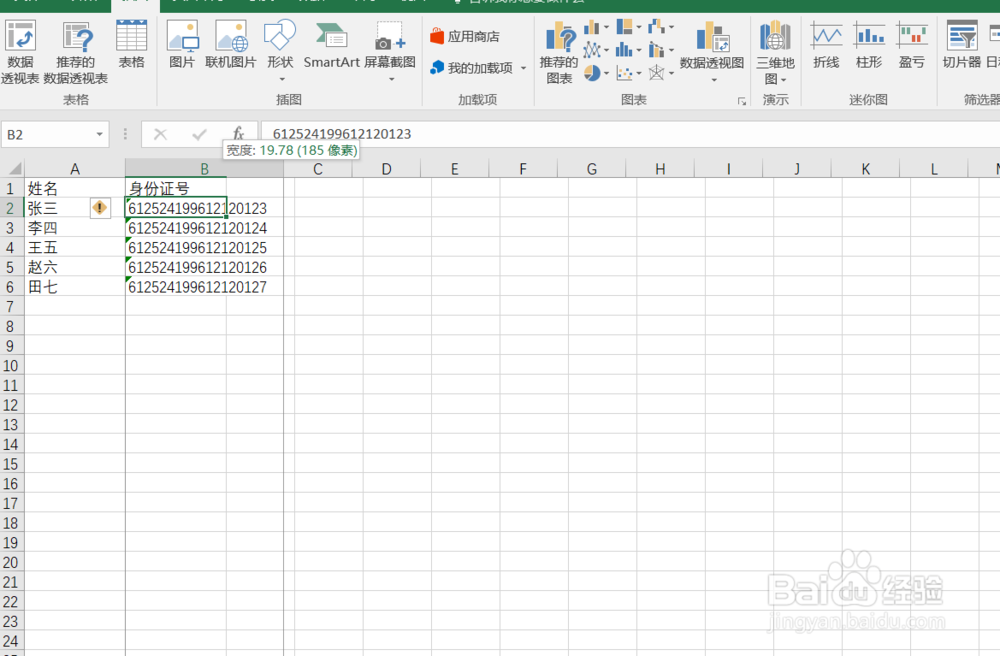Open Online Pictures (联机图片)

(x=231, y=45)
